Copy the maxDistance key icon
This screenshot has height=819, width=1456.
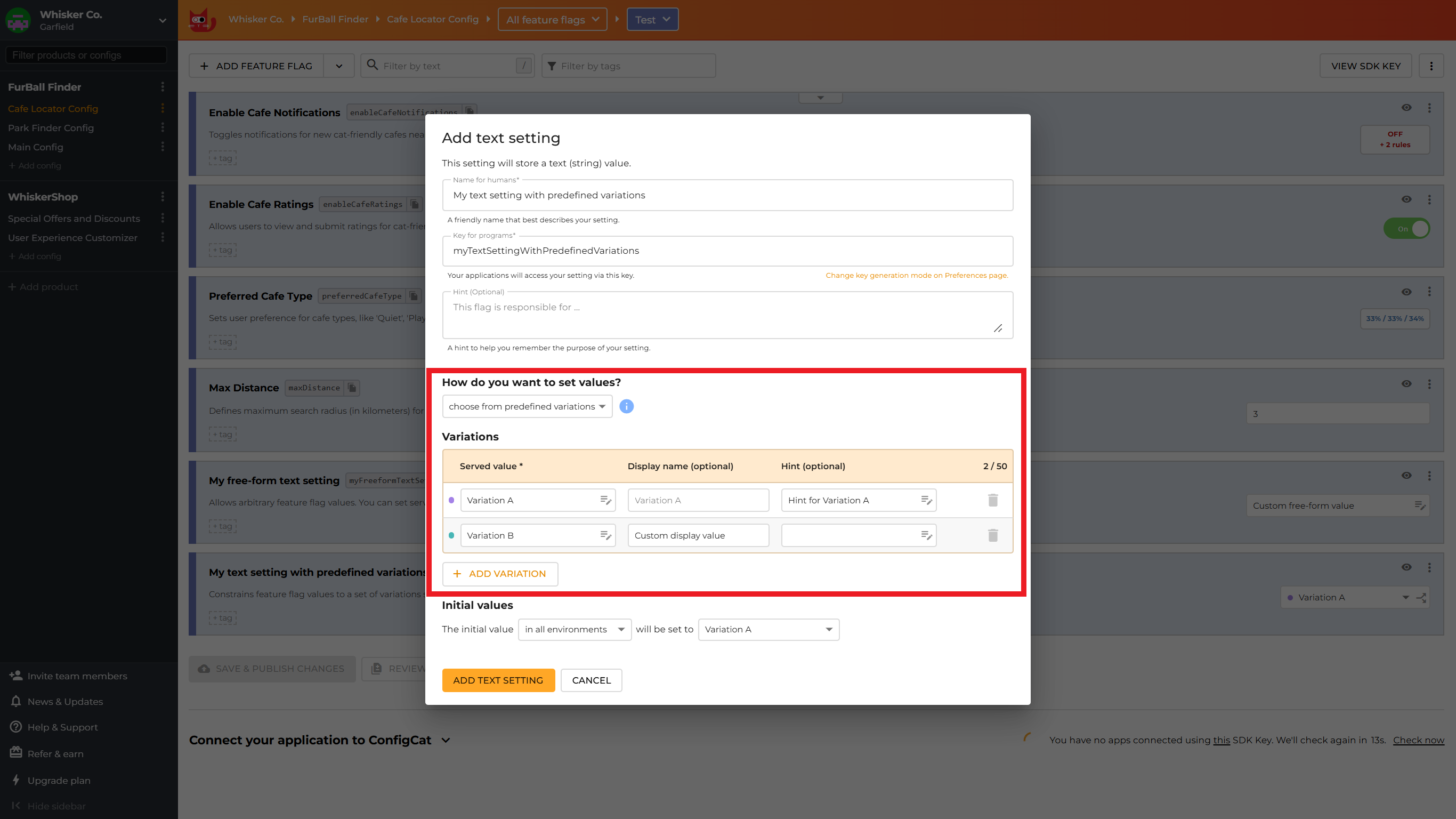click(x=352, y=388)
